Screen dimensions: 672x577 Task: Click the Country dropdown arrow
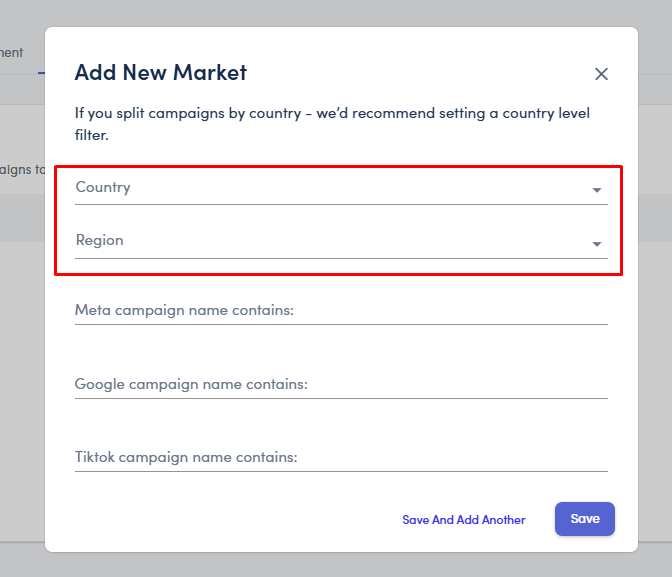(x=597, y=190)
